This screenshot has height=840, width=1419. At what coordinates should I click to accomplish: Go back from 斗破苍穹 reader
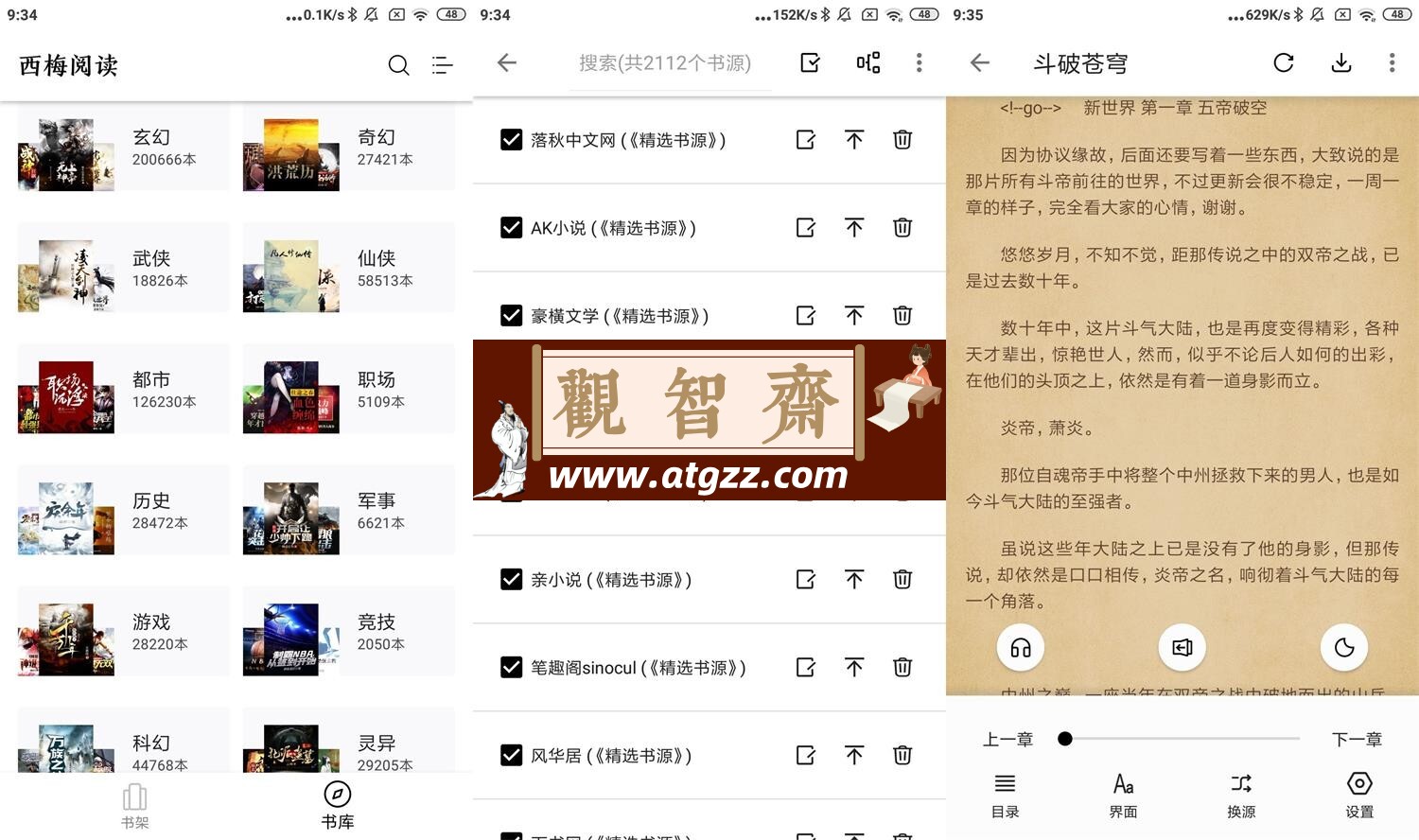tap(980, 62)
